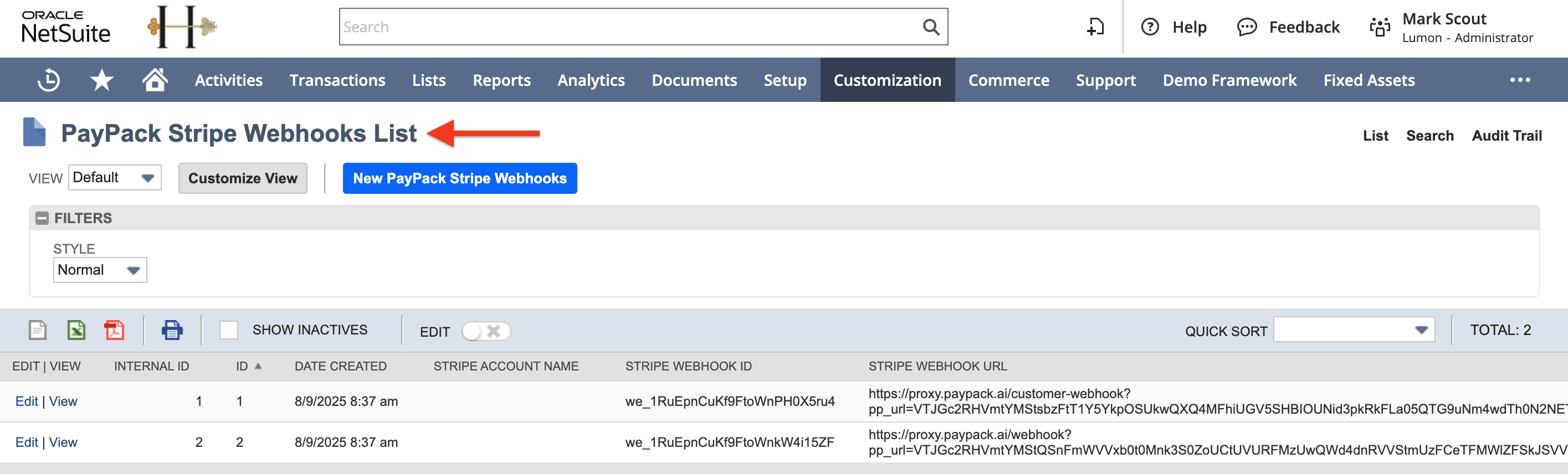Image resolution: width=1568 pixels, height=474 pixels.
Task: Sort by Date Created column header
Action: coord(340,367)
